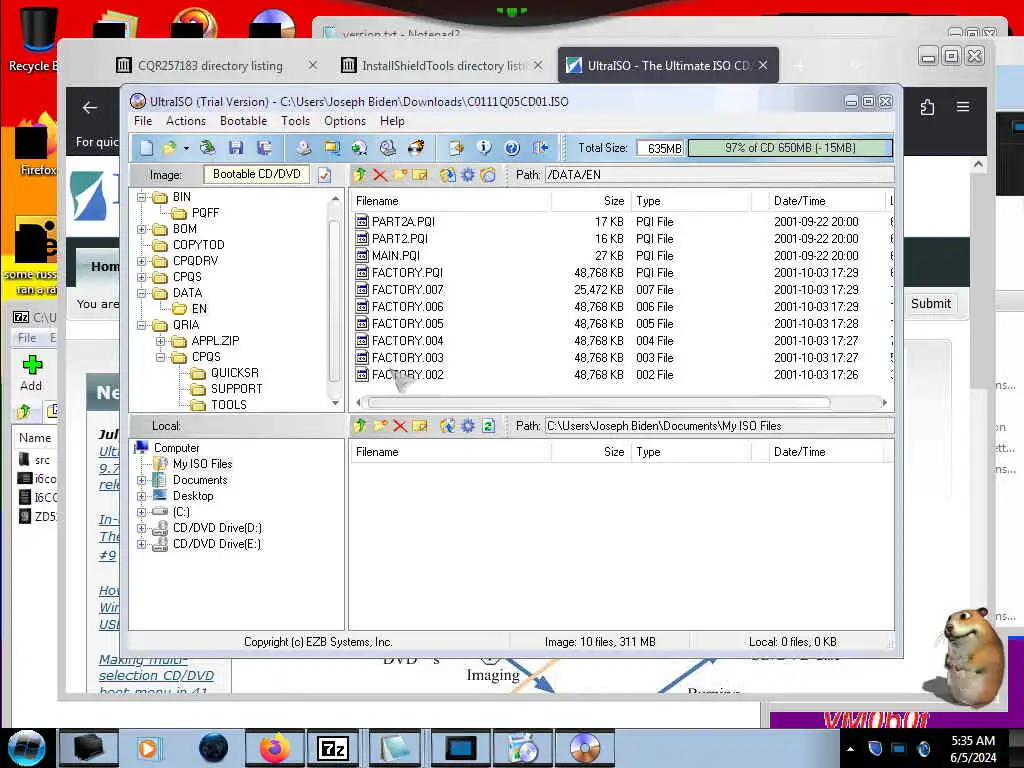The width and height of the screenshot is (1024, 768).
Task: Expand the Documents node in Local tree
Action: pos(142,480)
